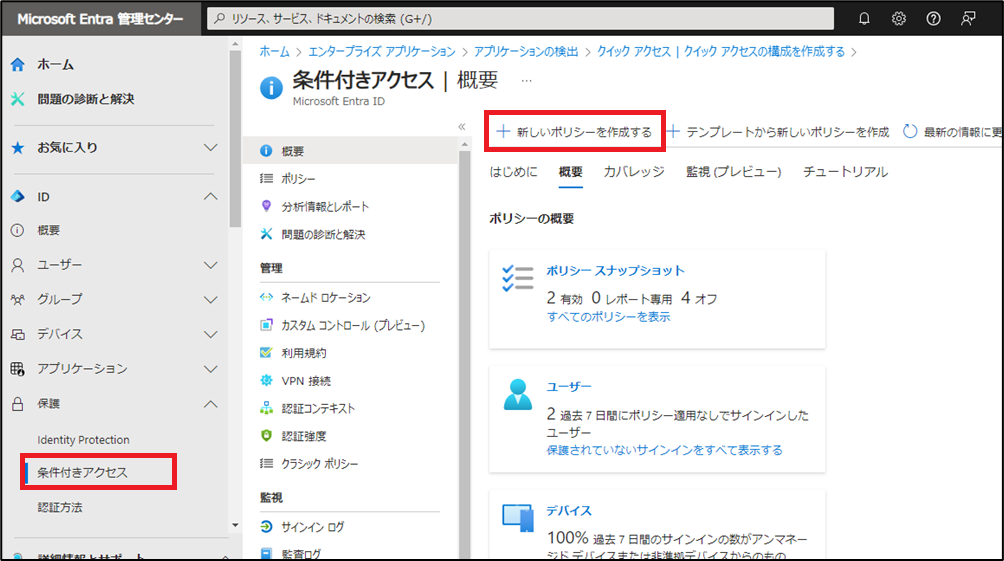Image resolution: width=1004 pixels, height=561 pixels.
Task: Open the settings gear icon
Action: (x=898, y=19)
